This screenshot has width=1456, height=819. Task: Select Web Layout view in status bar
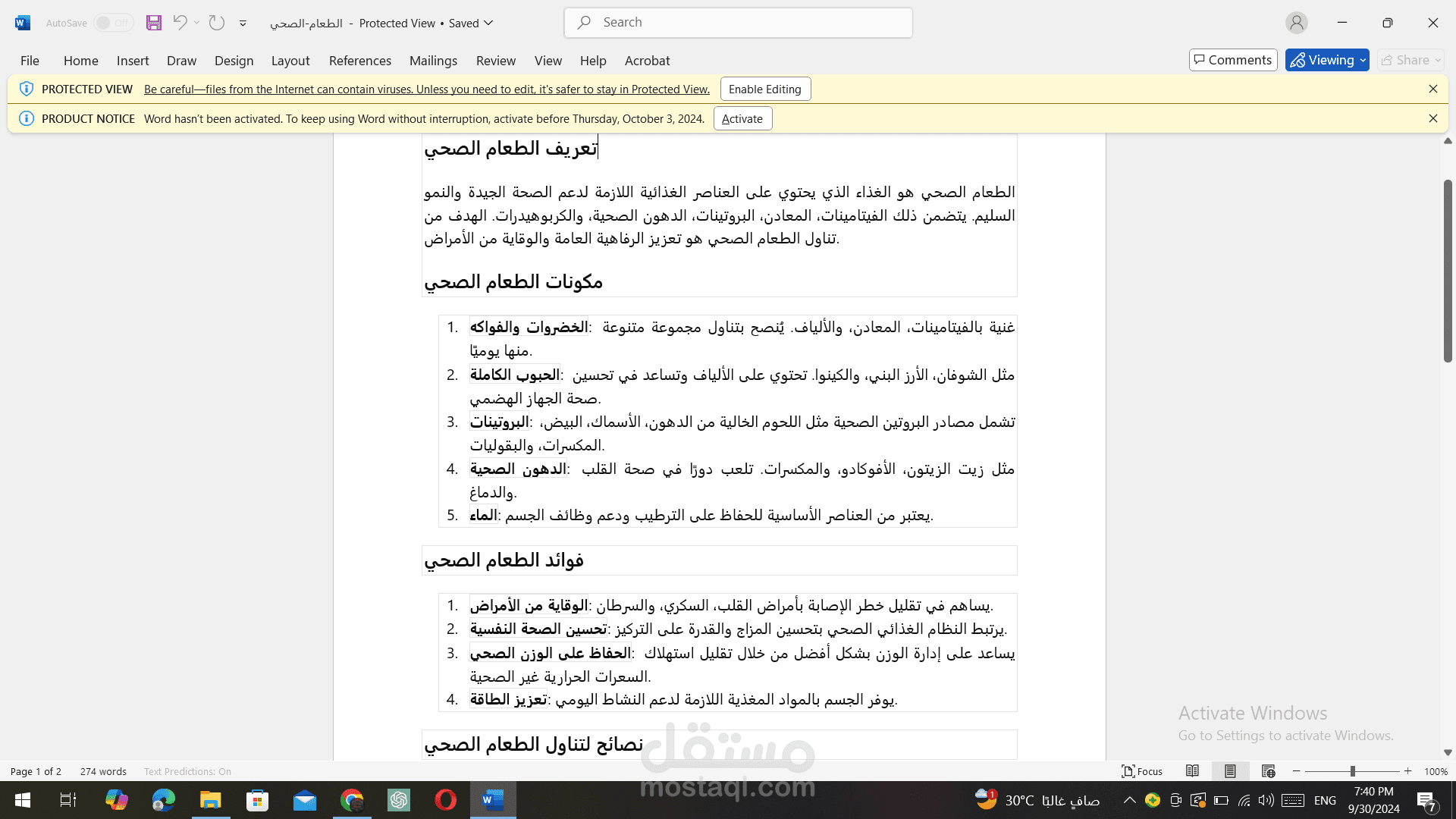click(x=1268, y=771)
